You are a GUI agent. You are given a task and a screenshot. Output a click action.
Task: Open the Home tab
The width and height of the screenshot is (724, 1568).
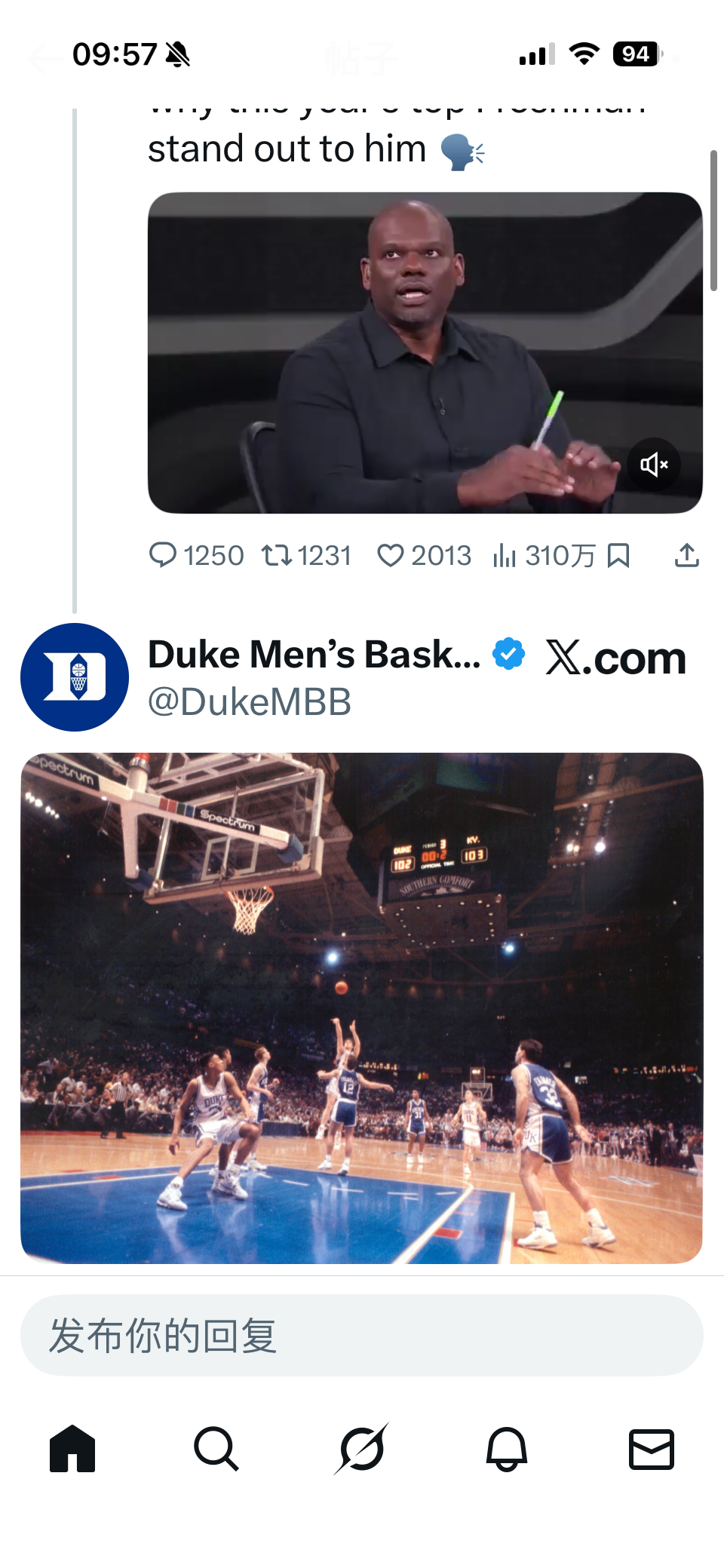pos(72,1448)
